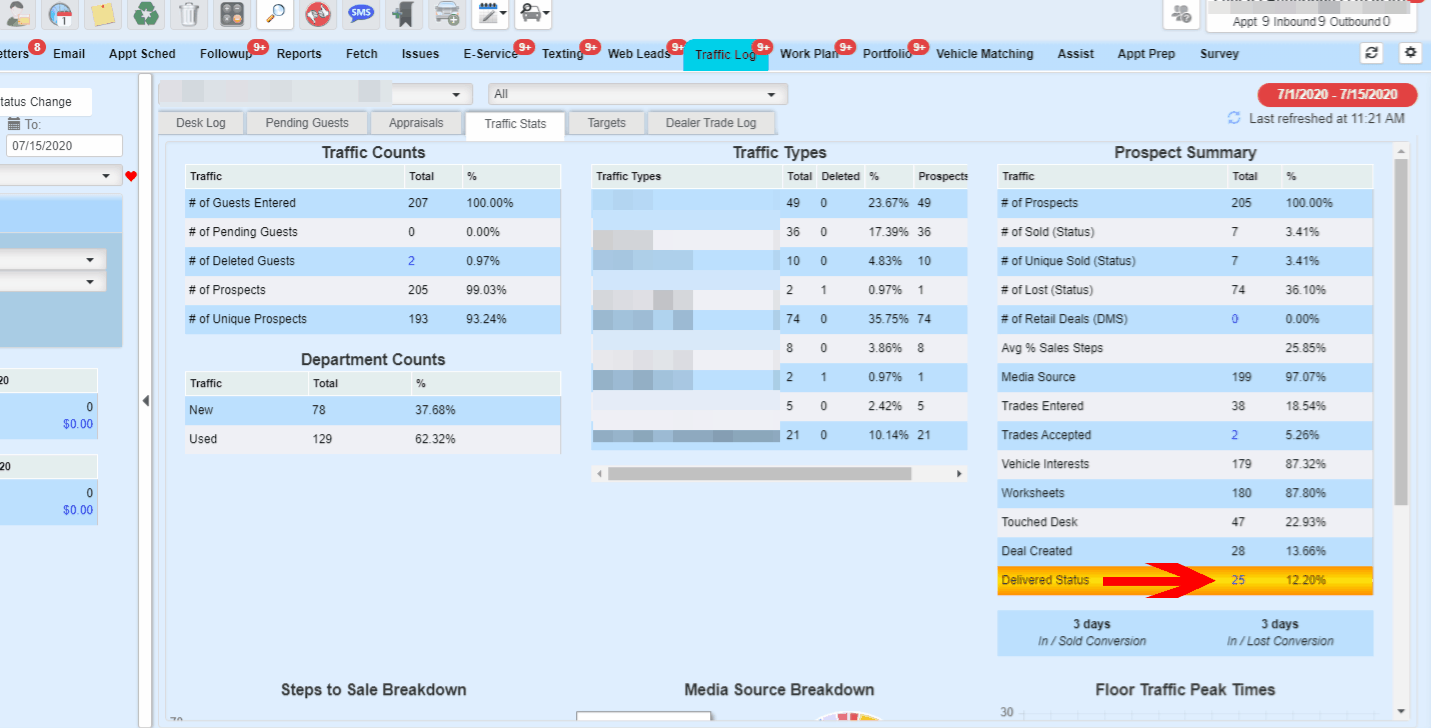Click the magnifying glass search icon
The width and height of the screenshot is (1431, 728).
pyautogui.click(x=275, y=14)
